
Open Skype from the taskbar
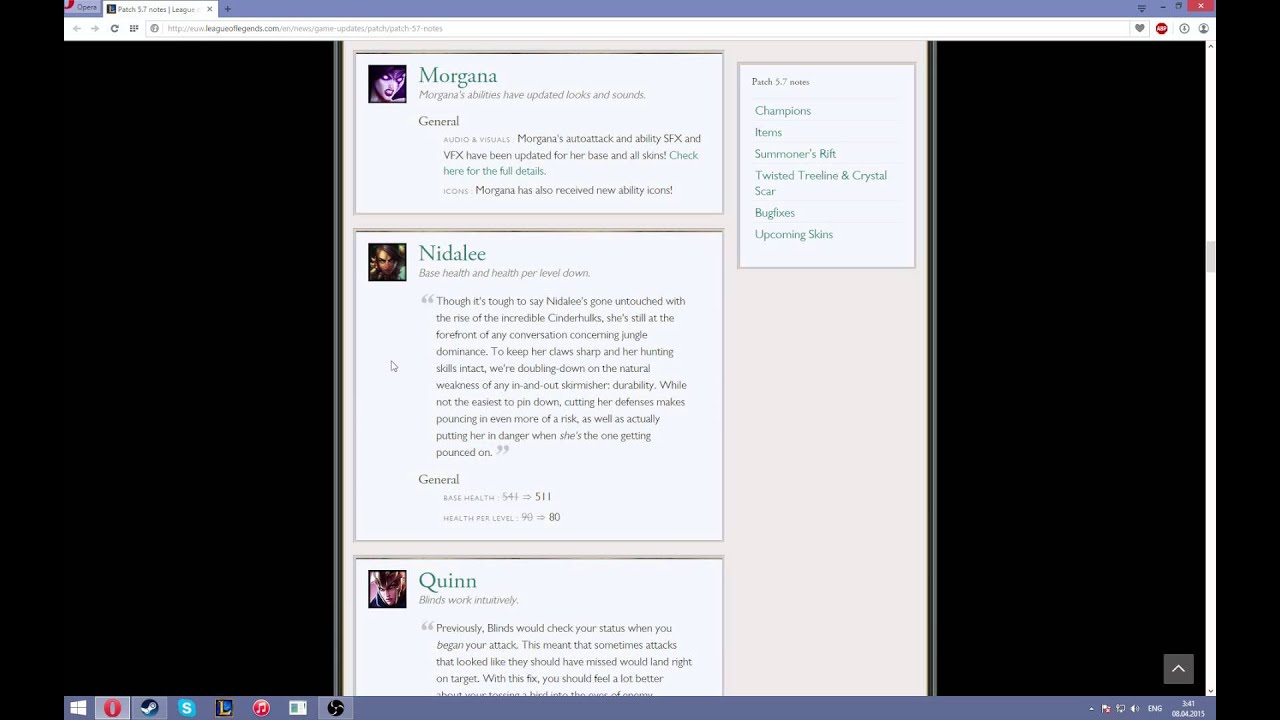[186, 708]
